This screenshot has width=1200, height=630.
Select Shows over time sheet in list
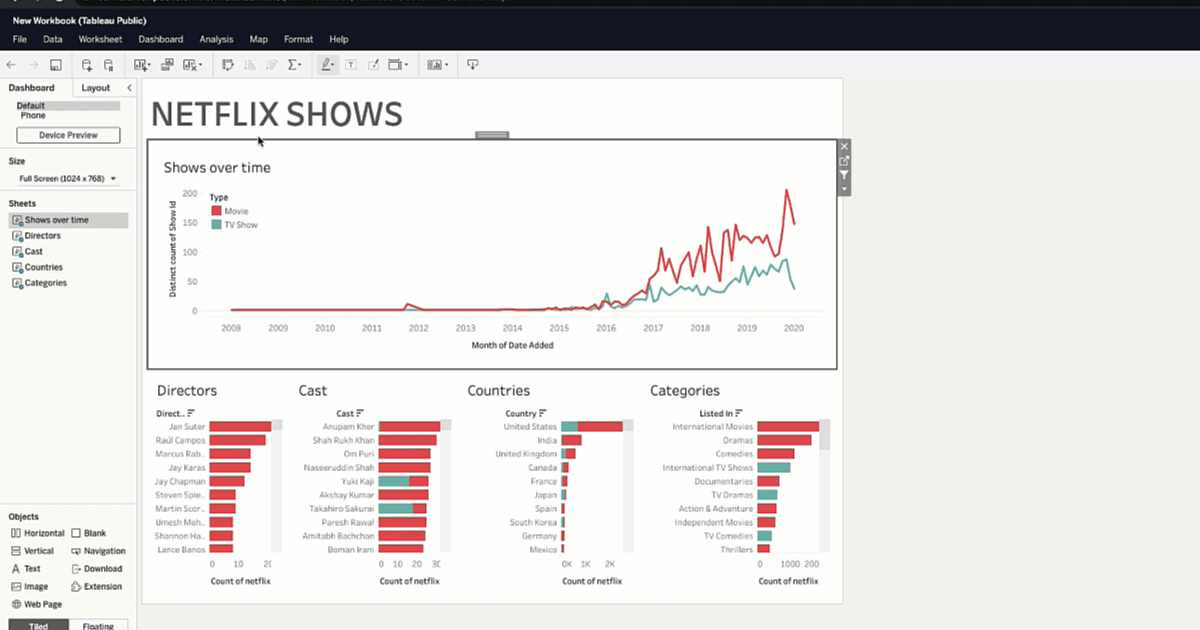(x=68, y=220)
